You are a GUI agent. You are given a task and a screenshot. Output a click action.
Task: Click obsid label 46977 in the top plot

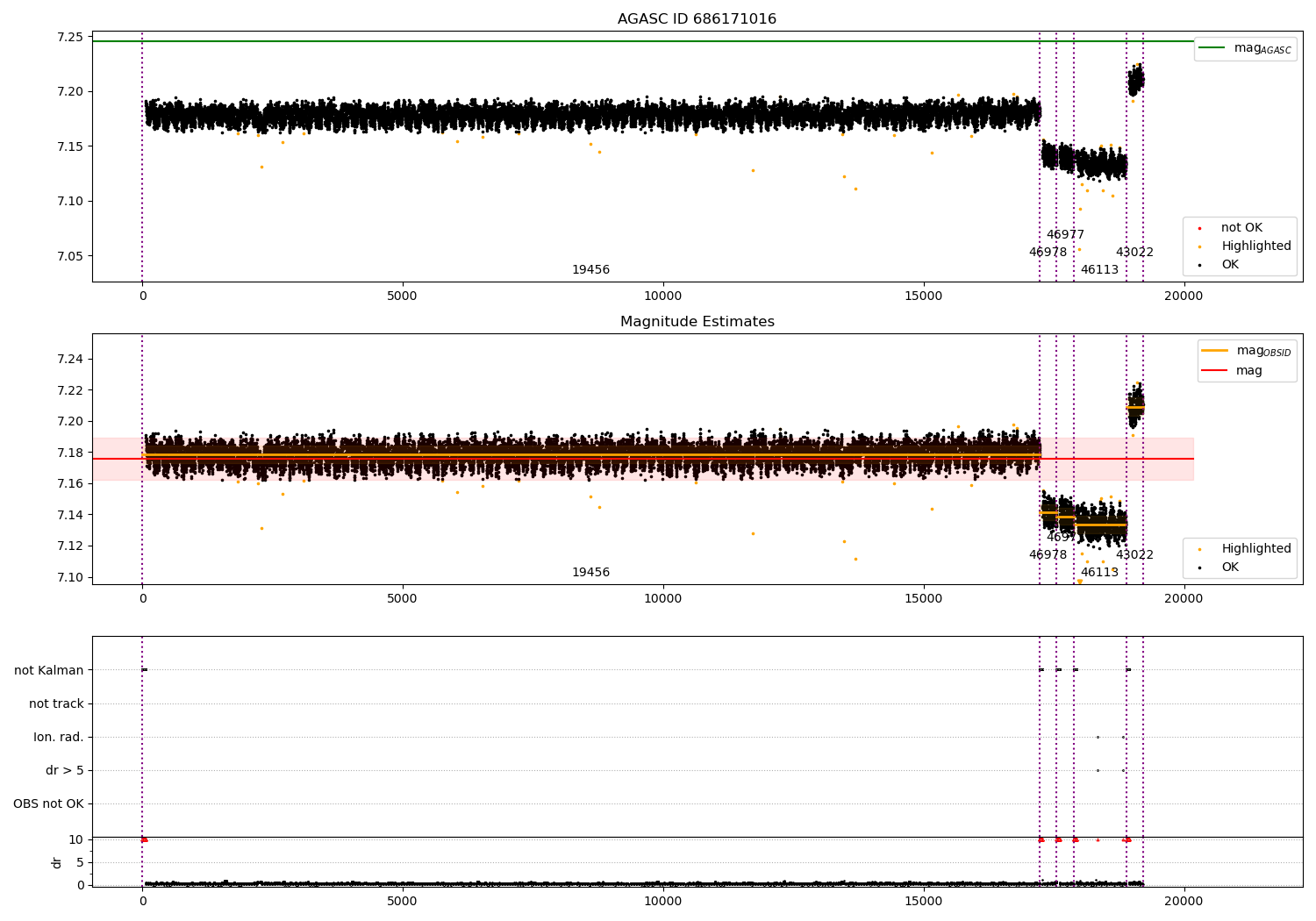point(1065,235)
